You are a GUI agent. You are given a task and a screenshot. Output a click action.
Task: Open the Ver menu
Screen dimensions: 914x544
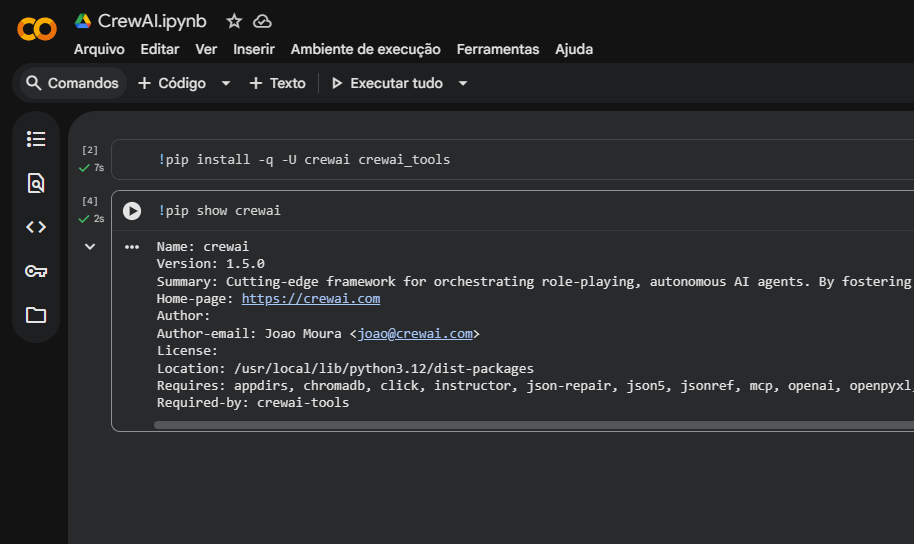[x=206, y=50]
